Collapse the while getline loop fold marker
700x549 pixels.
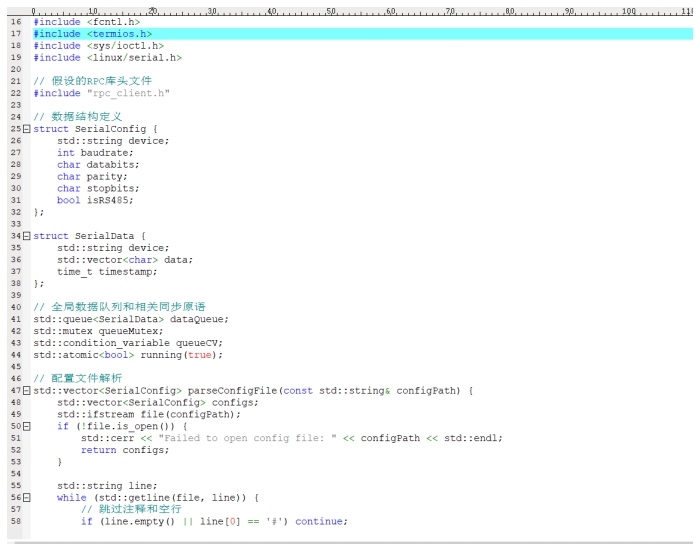[27, 497]
